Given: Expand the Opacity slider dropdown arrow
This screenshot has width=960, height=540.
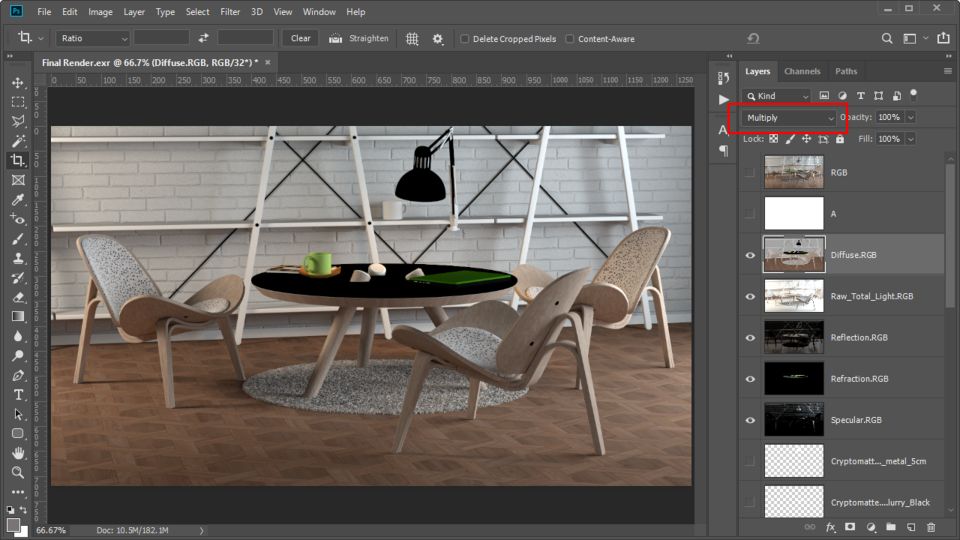Looking at the screenshot, I should point(910,118).
